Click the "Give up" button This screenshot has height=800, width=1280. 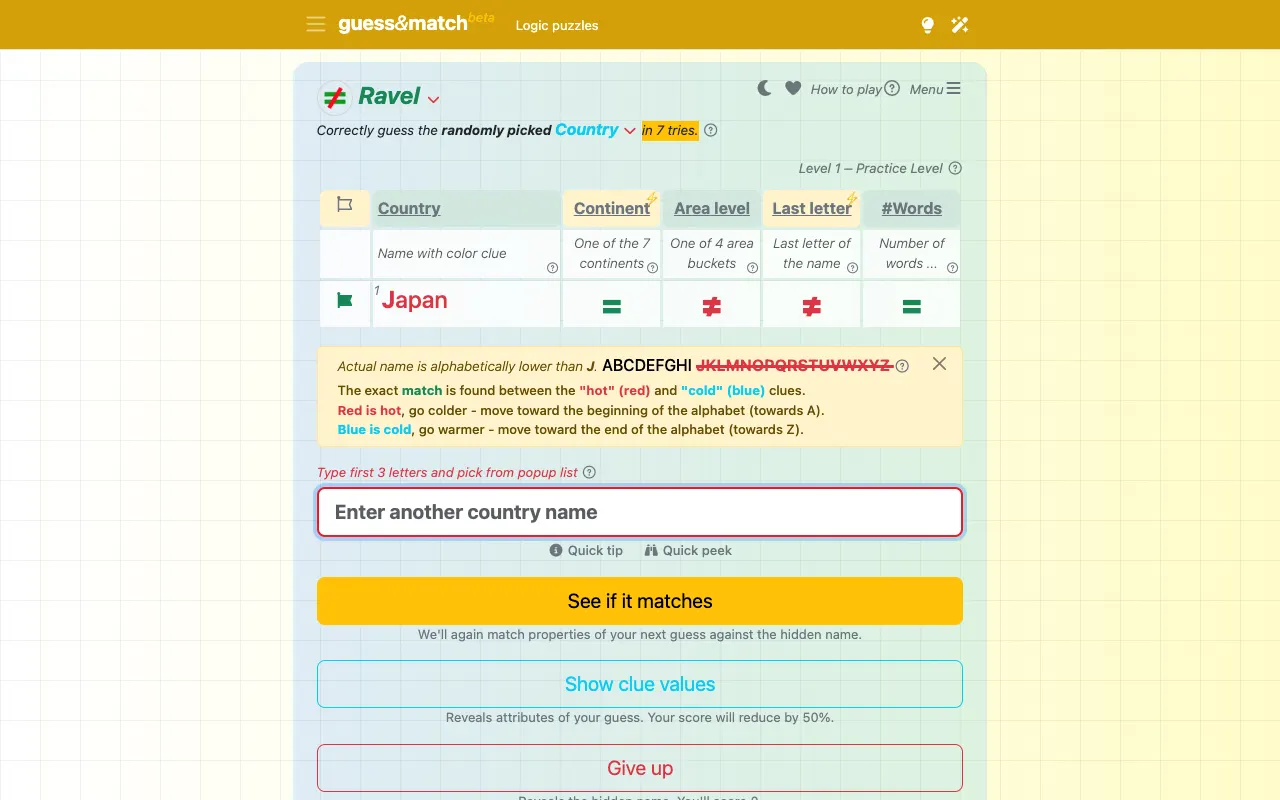[640, 768]
